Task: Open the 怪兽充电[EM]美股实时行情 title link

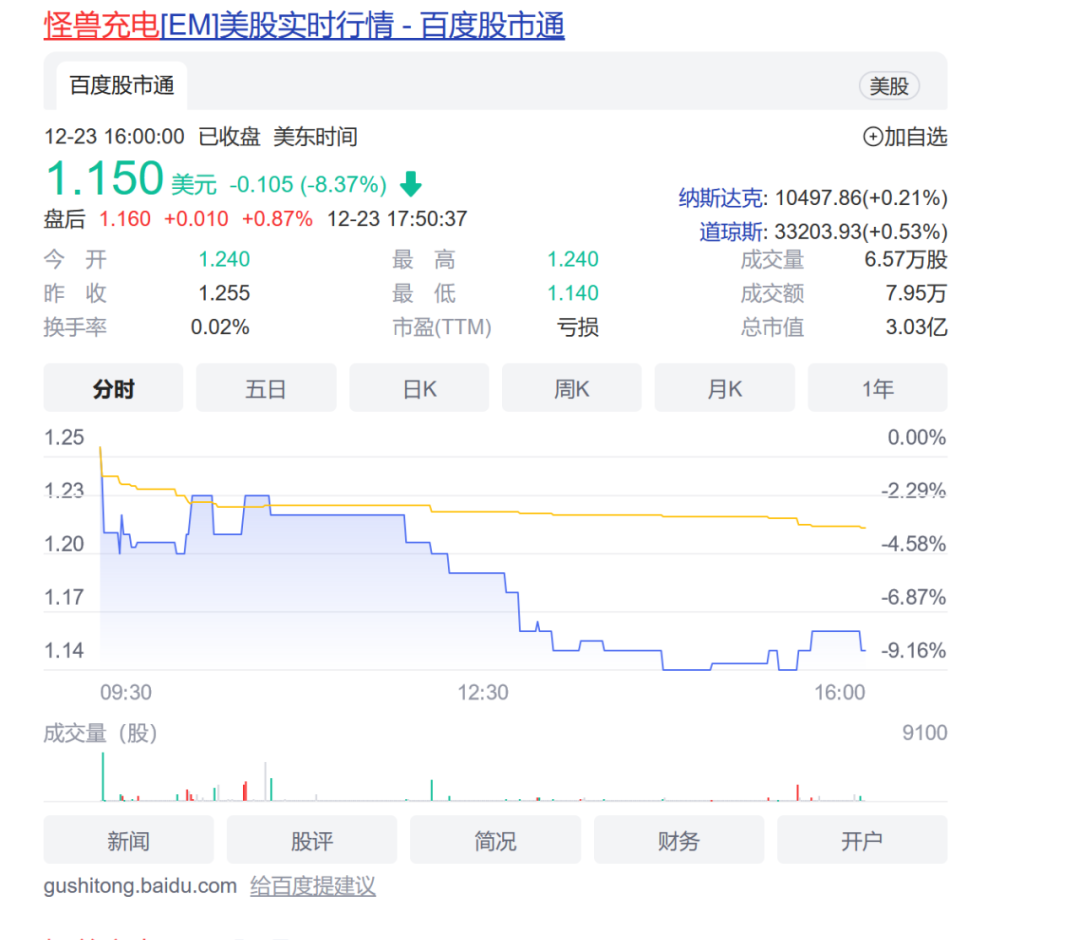Action: click(304, 26)
